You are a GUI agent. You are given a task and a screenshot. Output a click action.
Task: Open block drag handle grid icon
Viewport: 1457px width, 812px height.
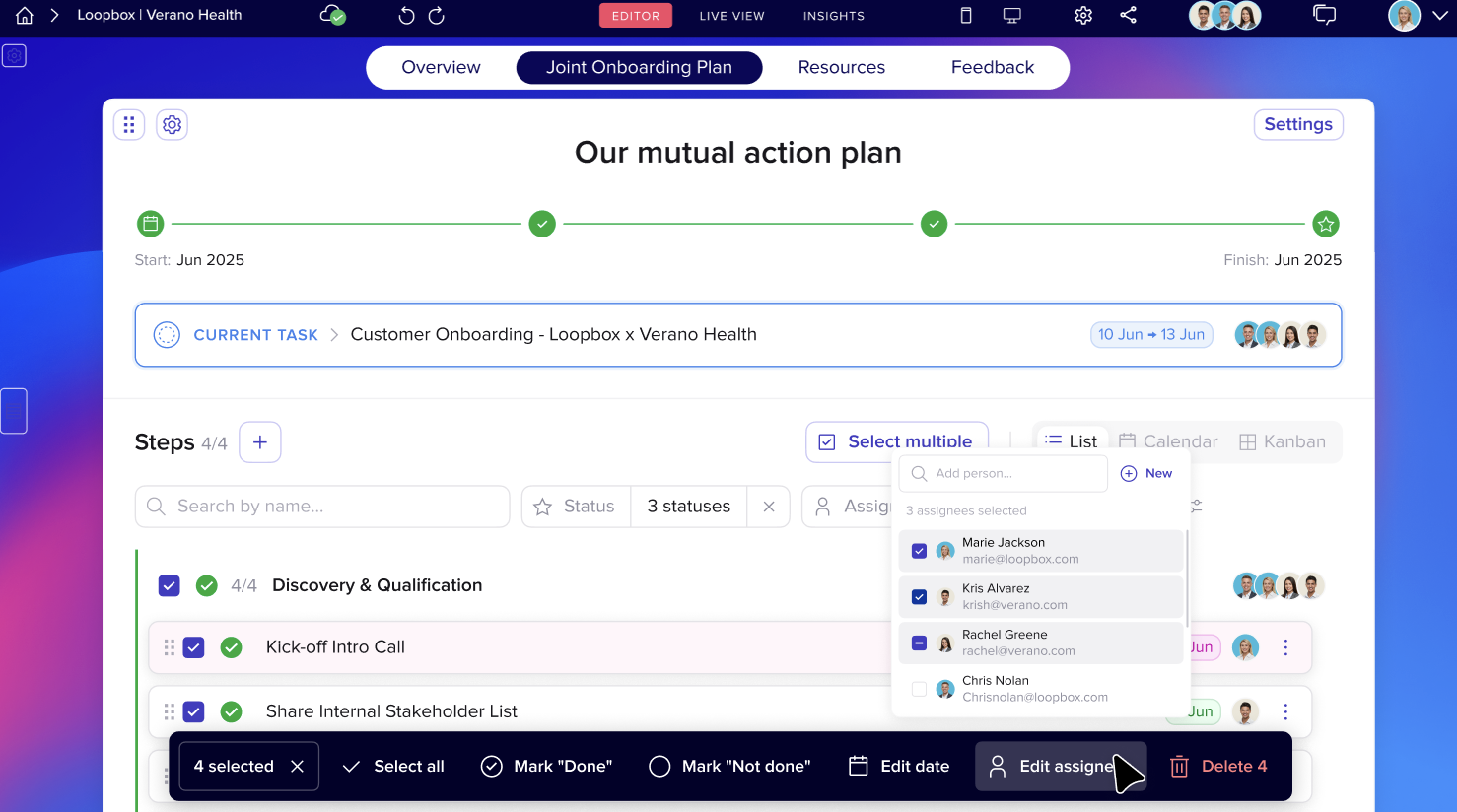pyautogui.click(x=129, y=125)
